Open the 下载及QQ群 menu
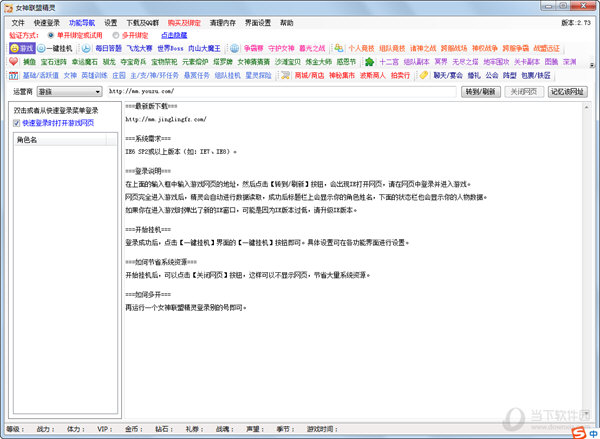Screen dimensions: 600x439 tap(142, 23)
